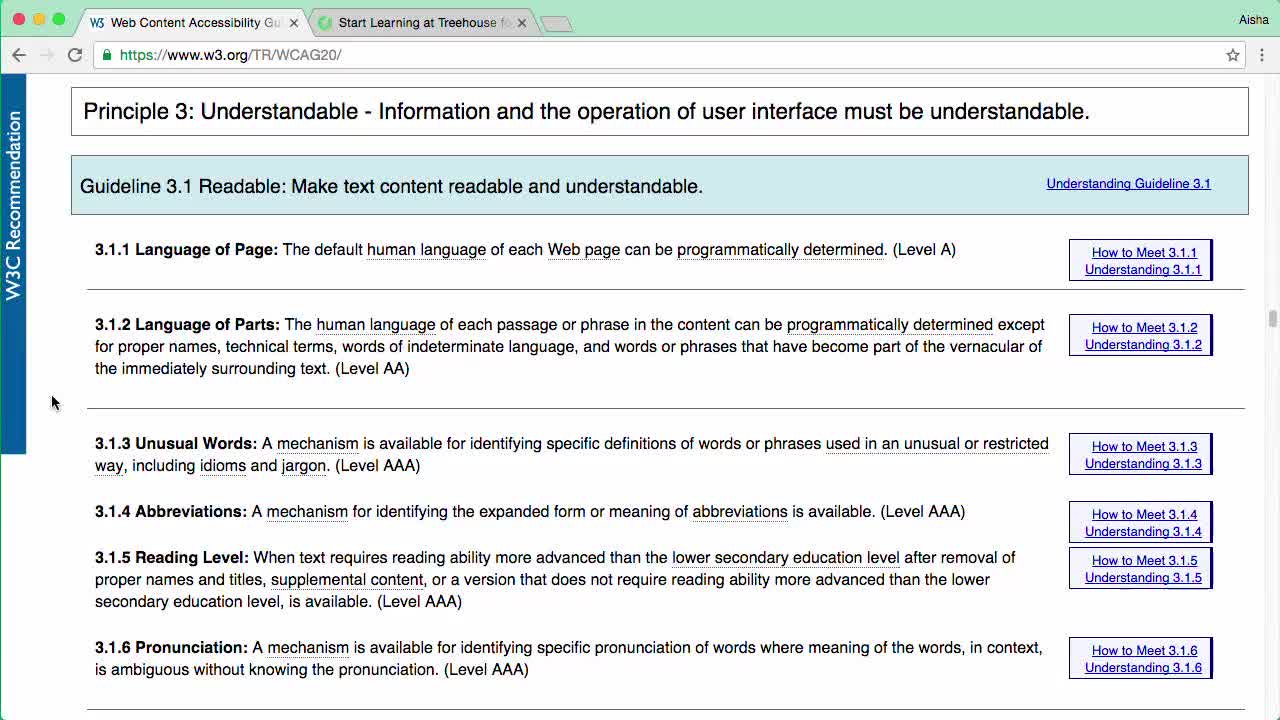Viewport: 1280px width, 720px height.
Task: Click the '3.1.6 Pronunciation:' label
Action: pyautogui.click(x=171, y=648)
